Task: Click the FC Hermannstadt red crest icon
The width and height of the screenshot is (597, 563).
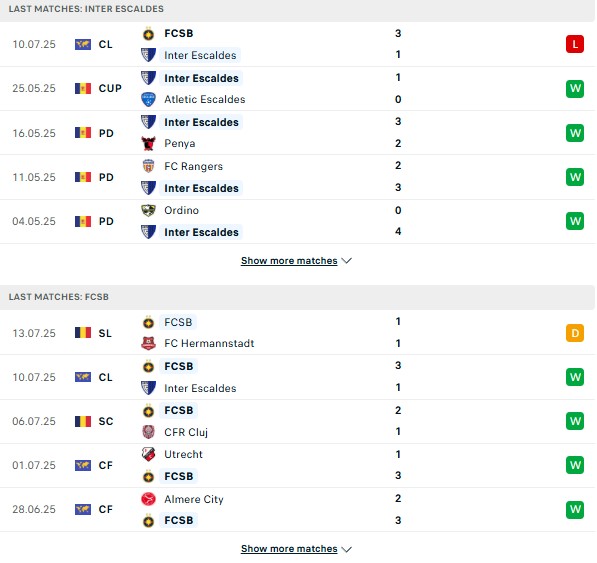Action: click(148, 343)
